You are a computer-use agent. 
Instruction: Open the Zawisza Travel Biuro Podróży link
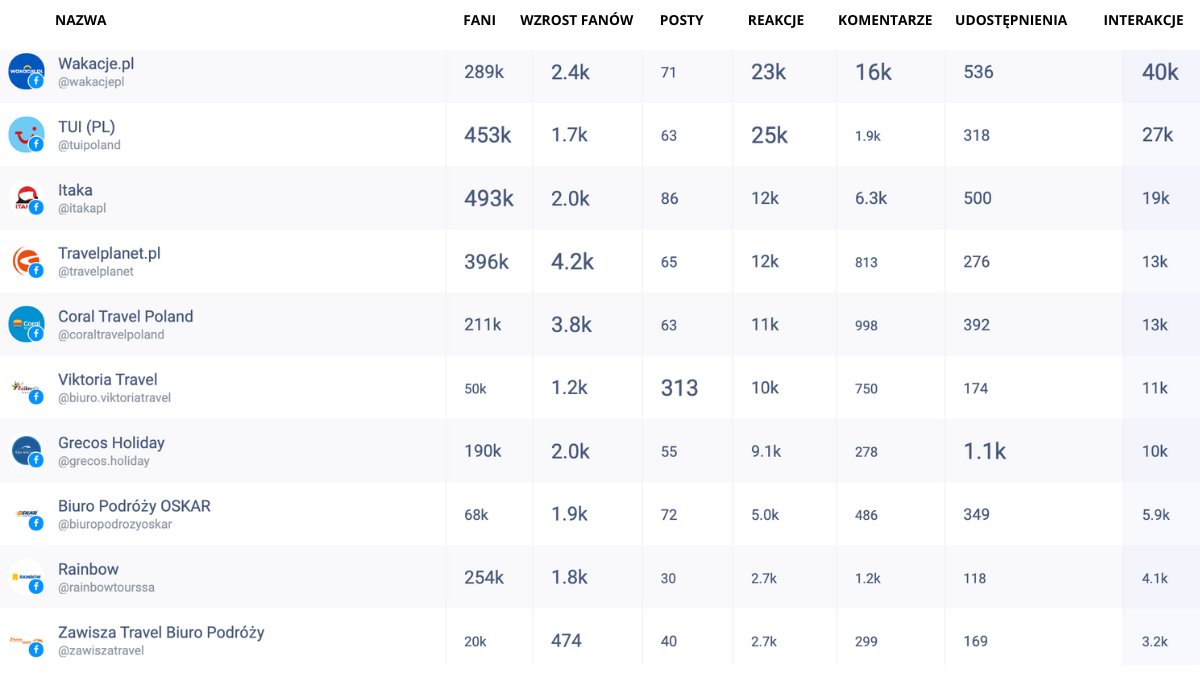161,632
